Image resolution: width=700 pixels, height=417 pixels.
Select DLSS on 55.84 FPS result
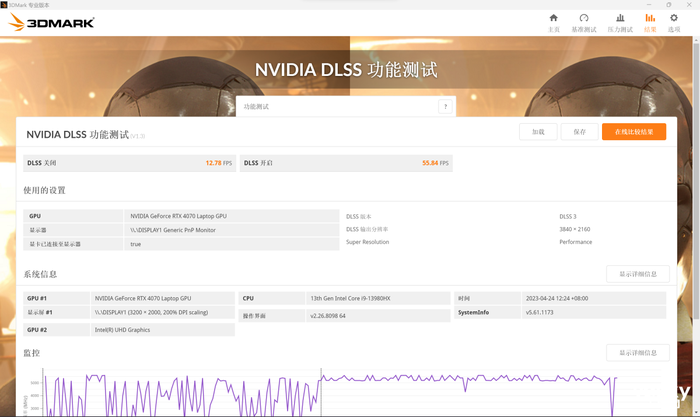pyautogui.click(x=346, y=163)
